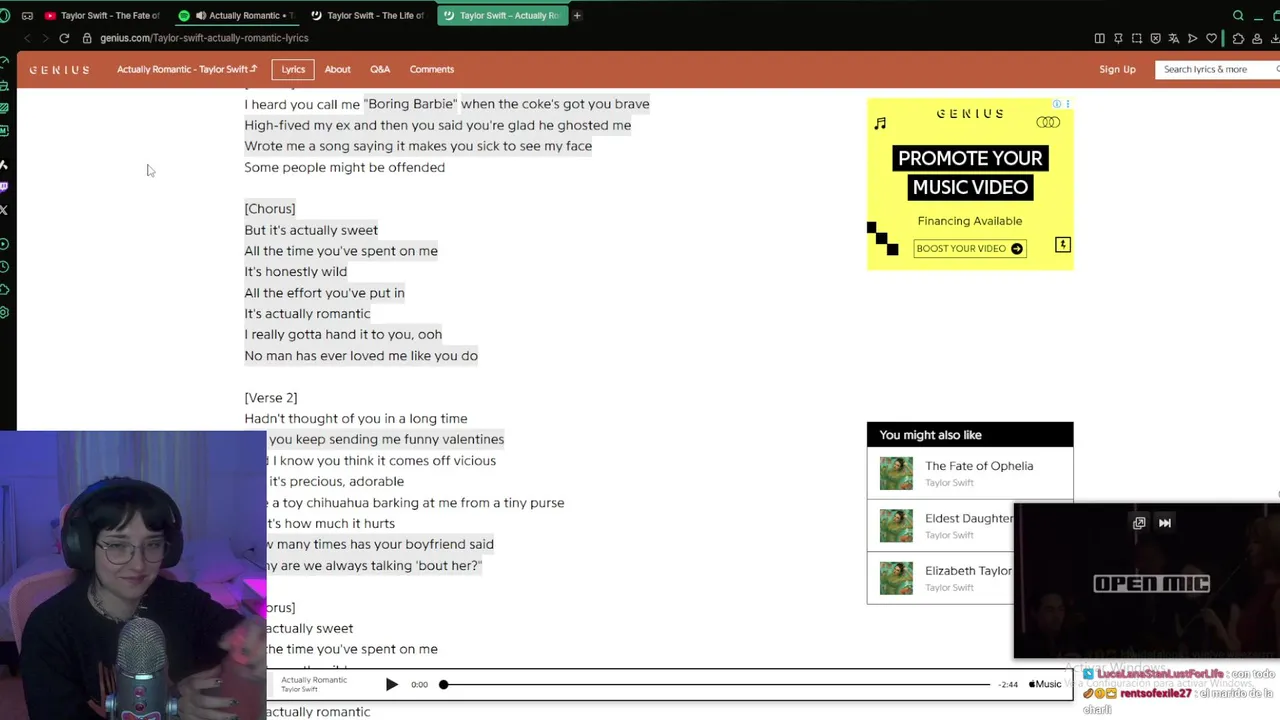Click lyric 'It's actually romantic' in first chorus
The image size is (1280, 720).
307,314
